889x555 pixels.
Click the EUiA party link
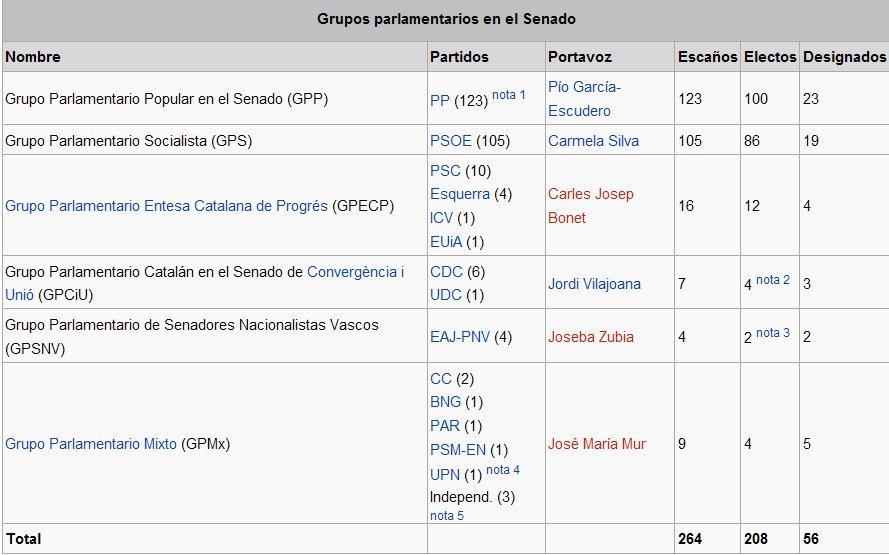click(446, 242)
